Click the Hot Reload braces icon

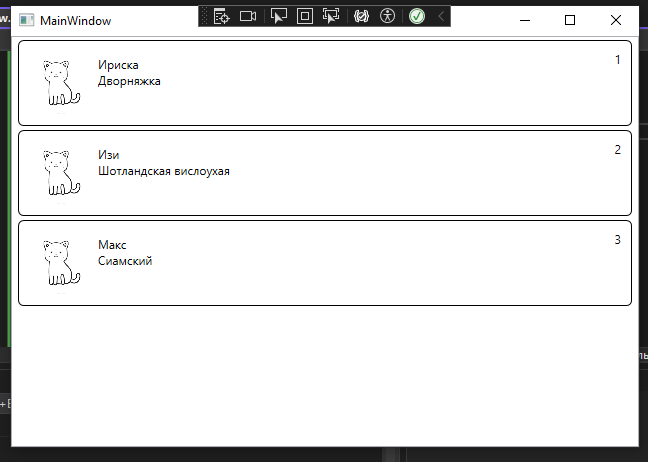tap(362, 16)
